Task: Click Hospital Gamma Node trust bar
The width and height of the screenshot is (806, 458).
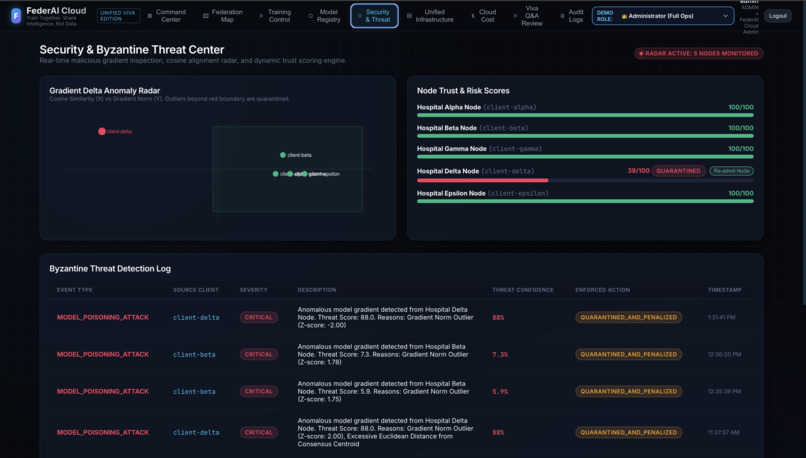Action: (585, 156)
